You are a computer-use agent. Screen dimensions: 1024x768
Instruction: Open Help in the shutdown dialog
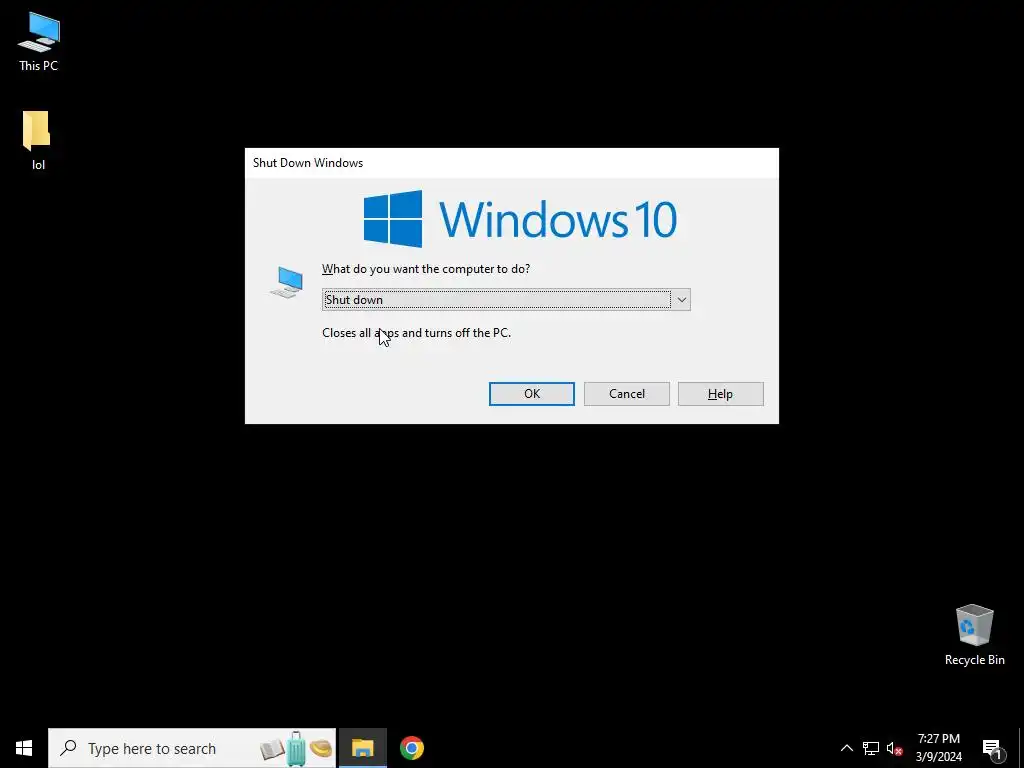click(720, 394)
